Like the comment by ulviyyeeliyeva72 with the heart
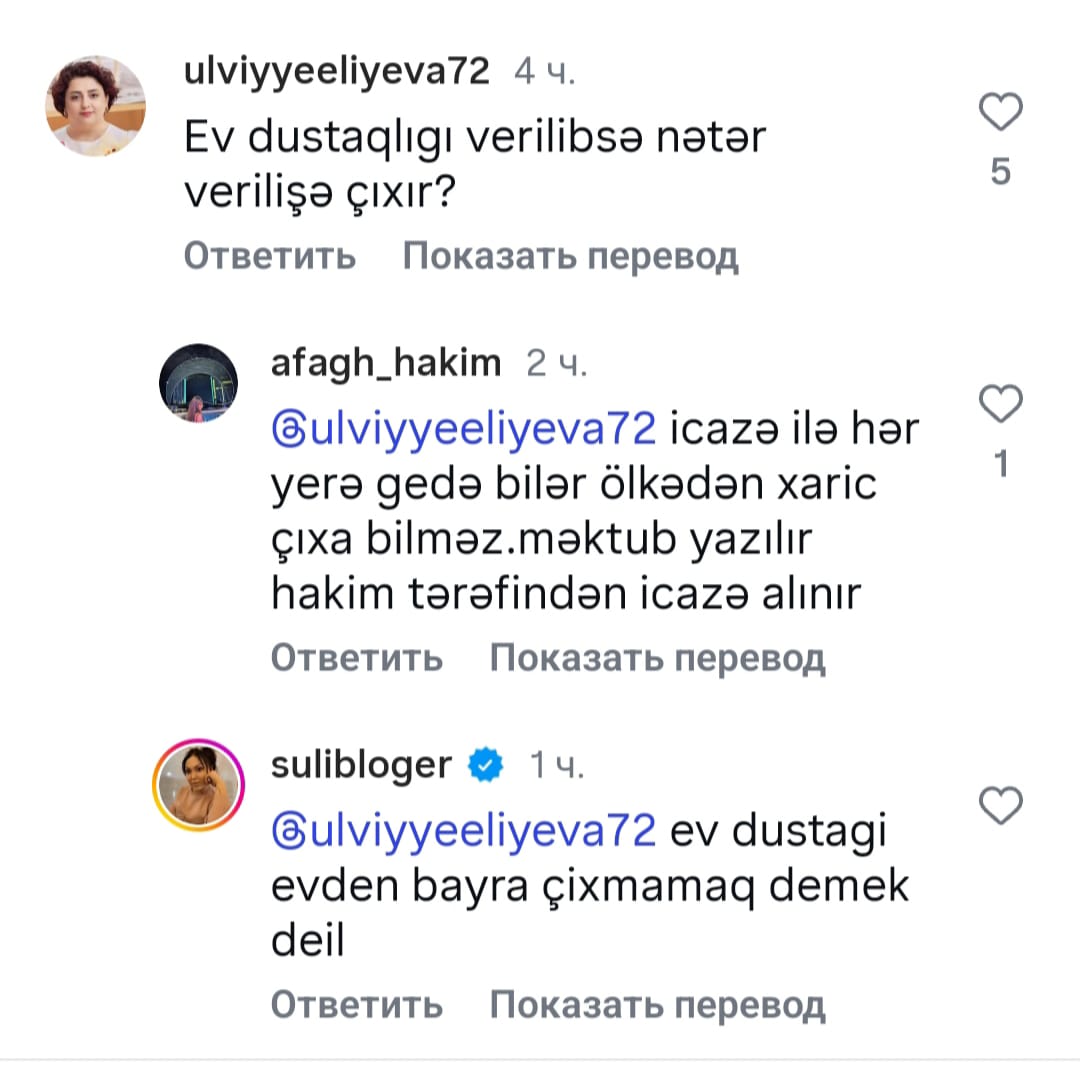Viewport: 1080px width, 1069px height. point(1000,113)
